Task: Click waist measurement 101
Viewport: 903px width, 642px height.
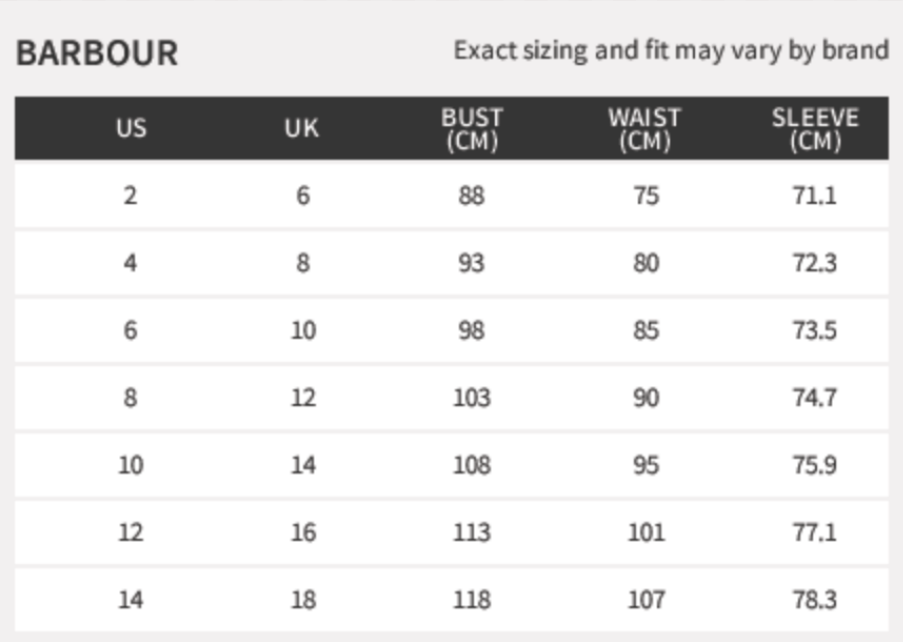Action: tap(646, 532)
